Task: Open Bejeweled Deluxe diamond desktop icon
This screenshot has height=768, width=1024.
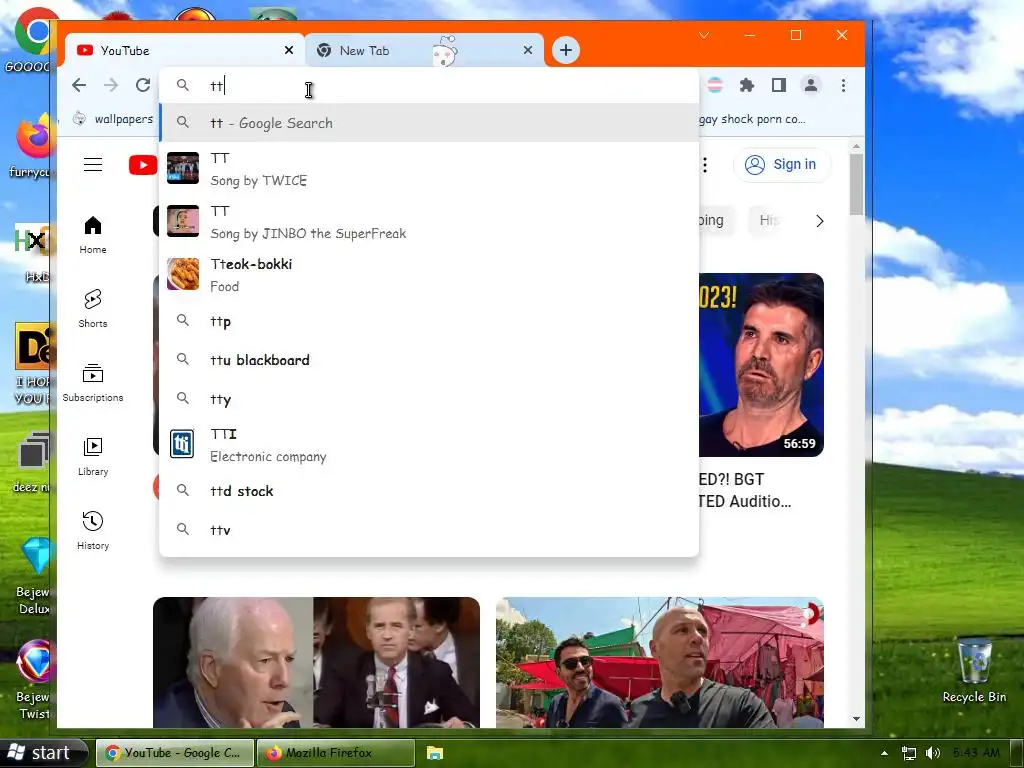Action: (31, 576)
